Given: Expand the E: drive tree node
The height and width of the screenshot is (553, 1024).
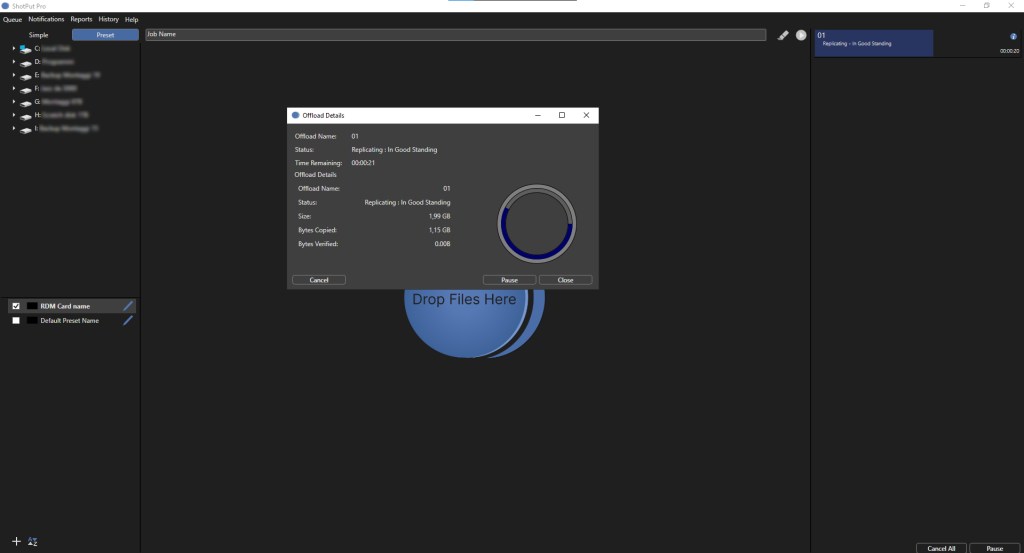Looking at the screenshot, I should pyautogui.click(x=13, y=75).
